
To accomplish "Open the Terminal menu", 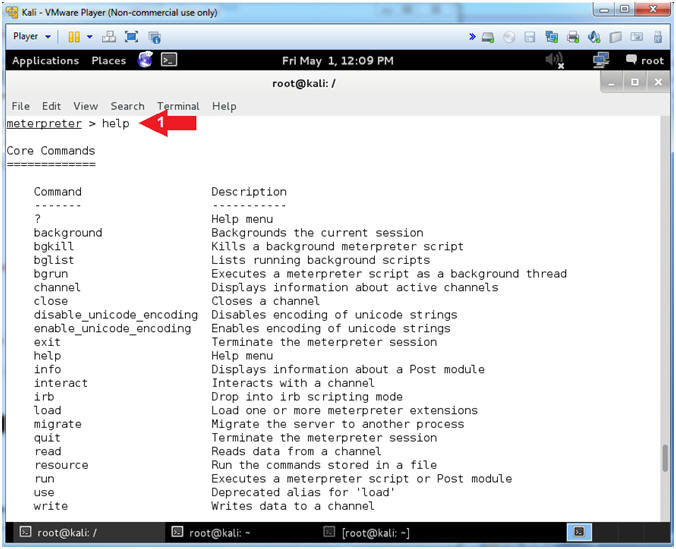I will [178, 106].
